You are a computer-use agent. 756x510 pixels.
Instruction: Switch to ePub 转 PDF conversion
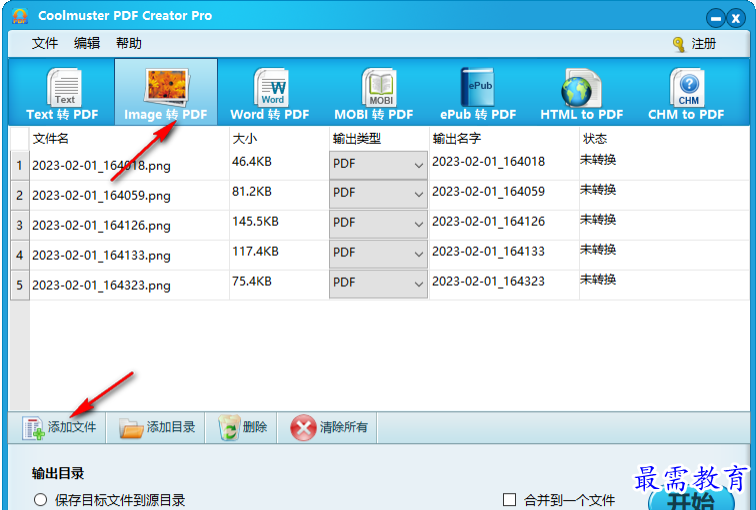478,93
